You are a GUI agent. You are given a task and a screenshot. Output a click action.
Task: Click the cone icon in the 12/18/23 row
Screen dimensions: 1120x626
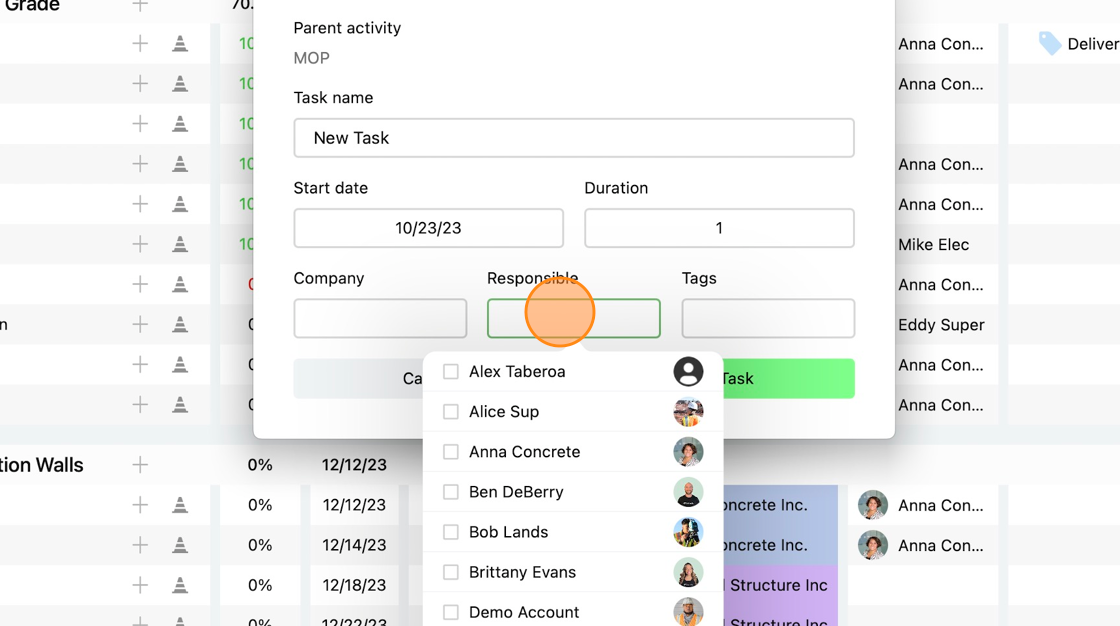[180, 585]
